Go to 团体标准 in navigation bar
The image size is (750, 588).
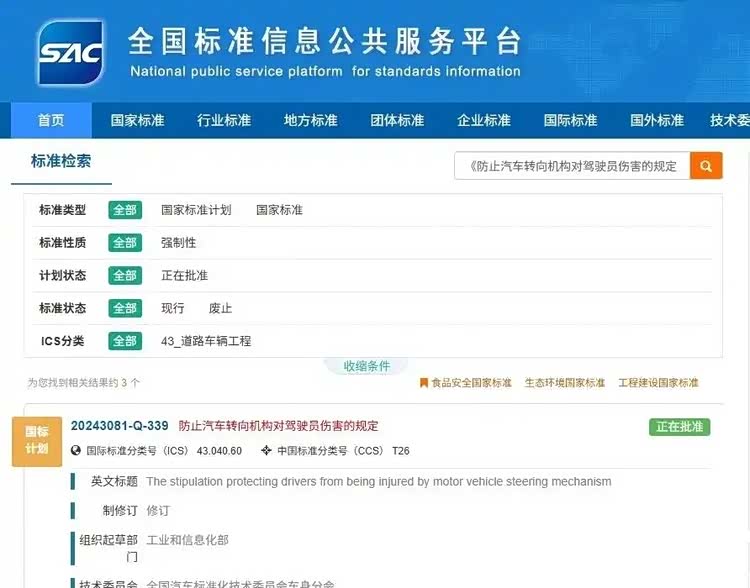point(397,120)
